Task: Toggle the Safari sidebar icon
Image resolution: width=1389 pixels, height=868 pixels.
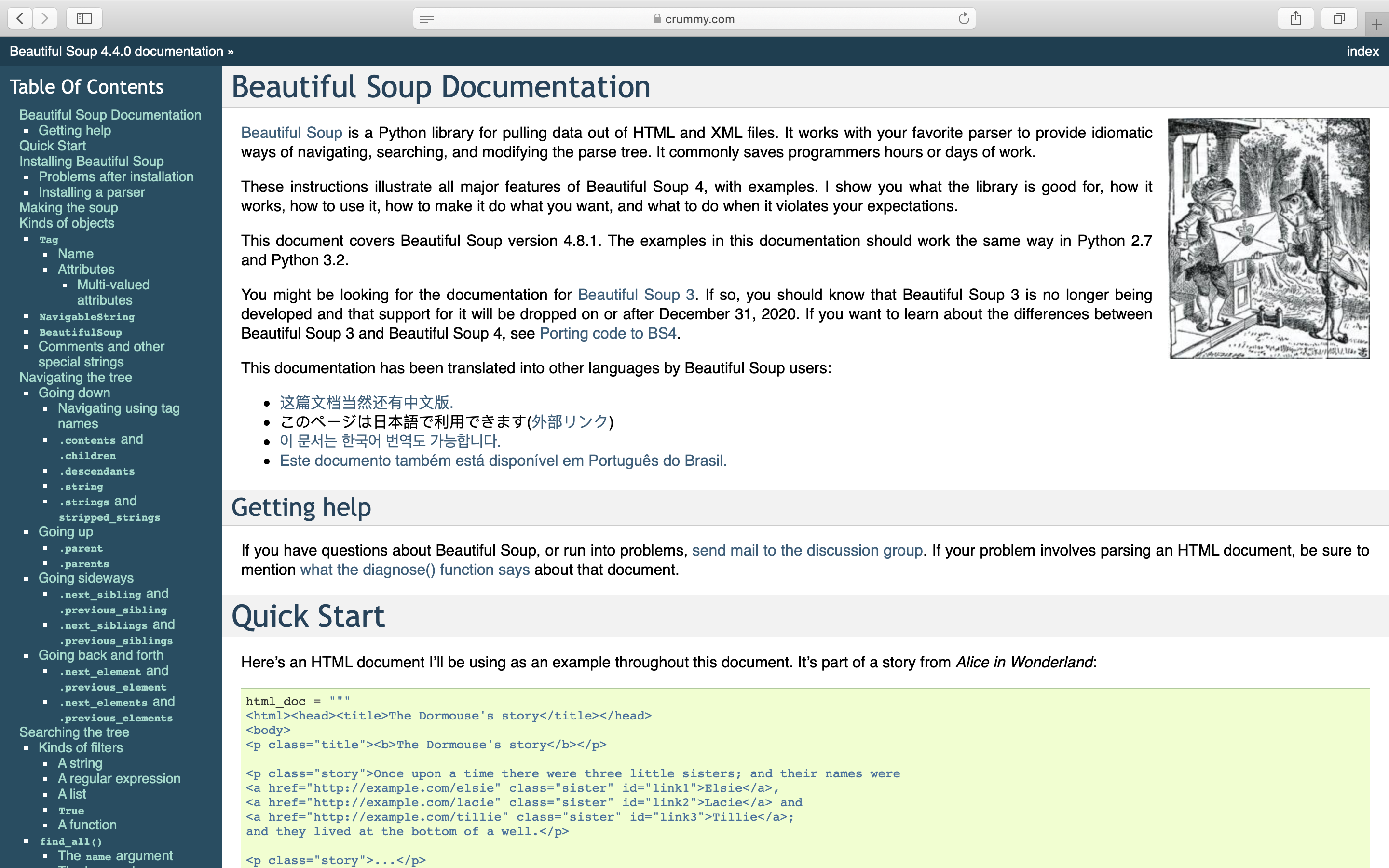Action: (x=84, y=18)
